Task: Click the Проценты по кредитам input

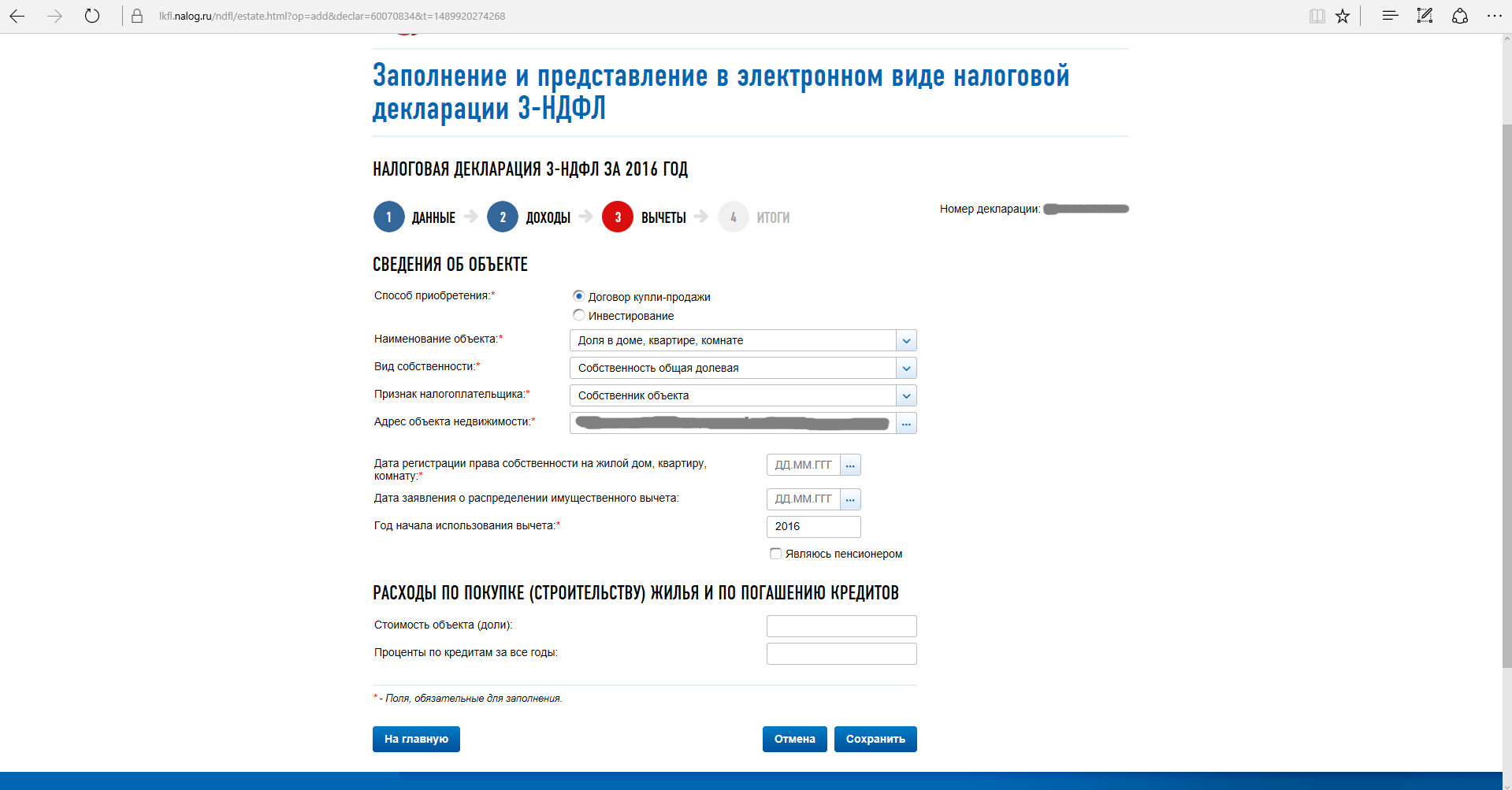Action: click(841, 654)
